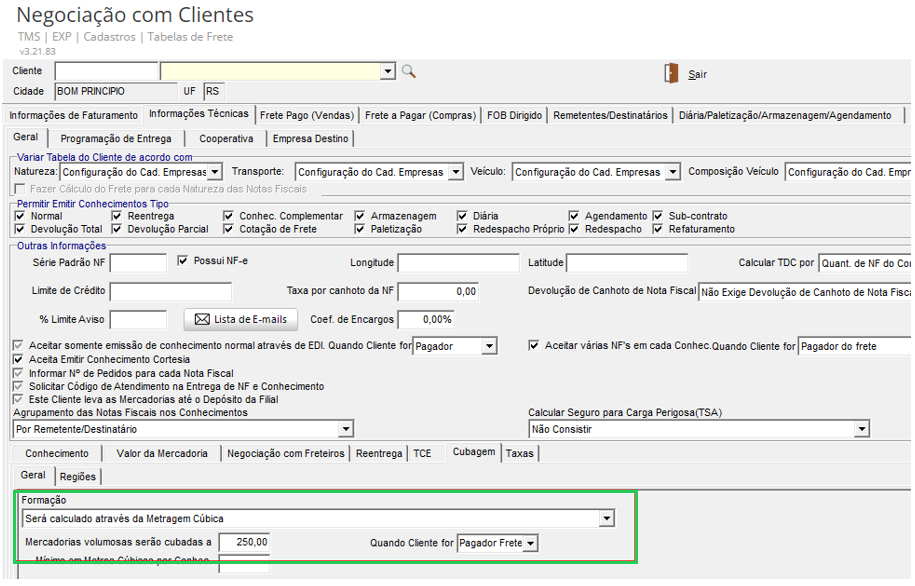The height and width of the screenshot is (586, 915).
Task: Click the cubagem value field showing 250,00
Action: point(245,542)
